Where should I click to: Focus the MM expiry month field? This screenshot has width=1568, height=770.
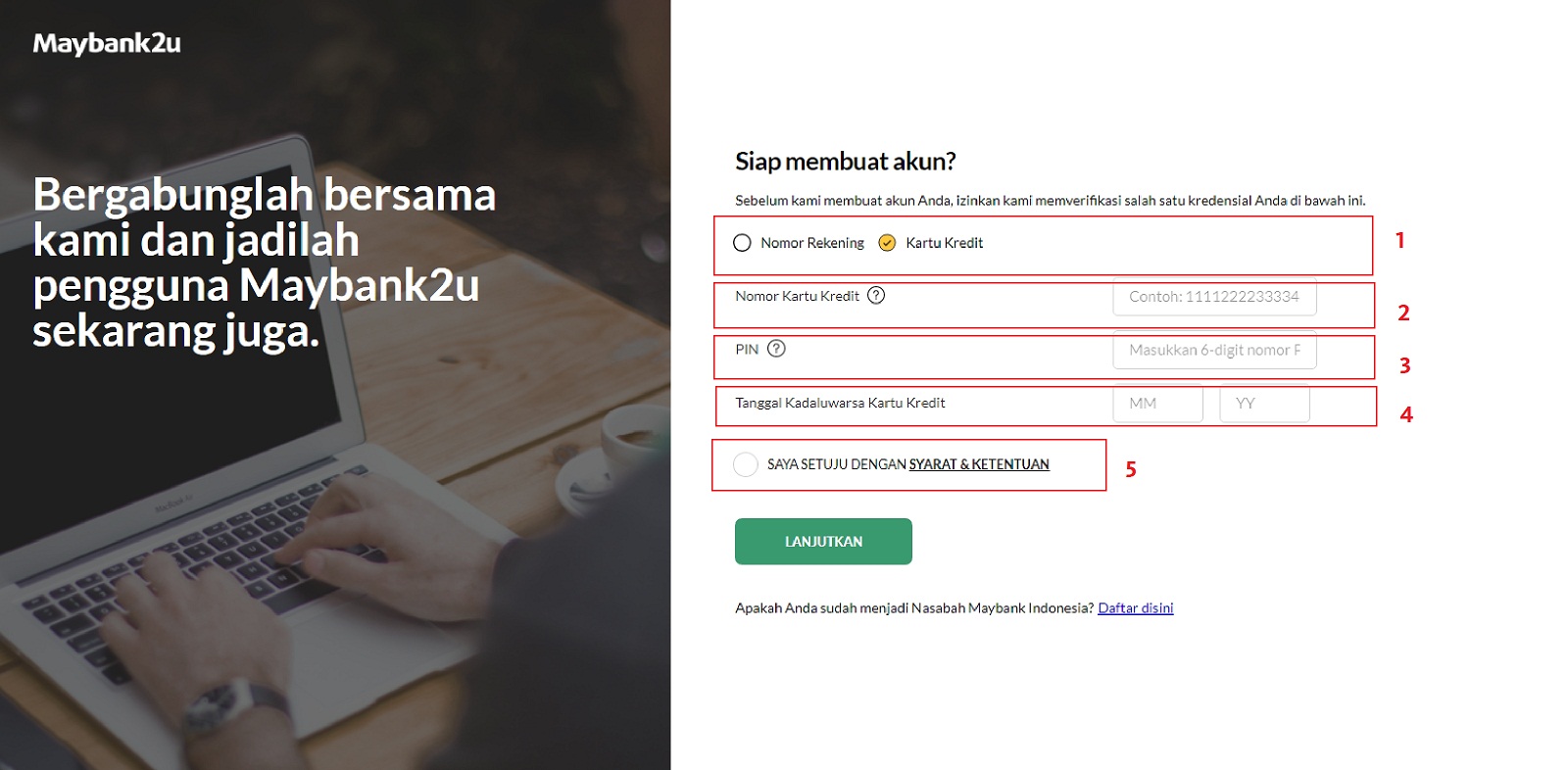(x=1157, y=404)
